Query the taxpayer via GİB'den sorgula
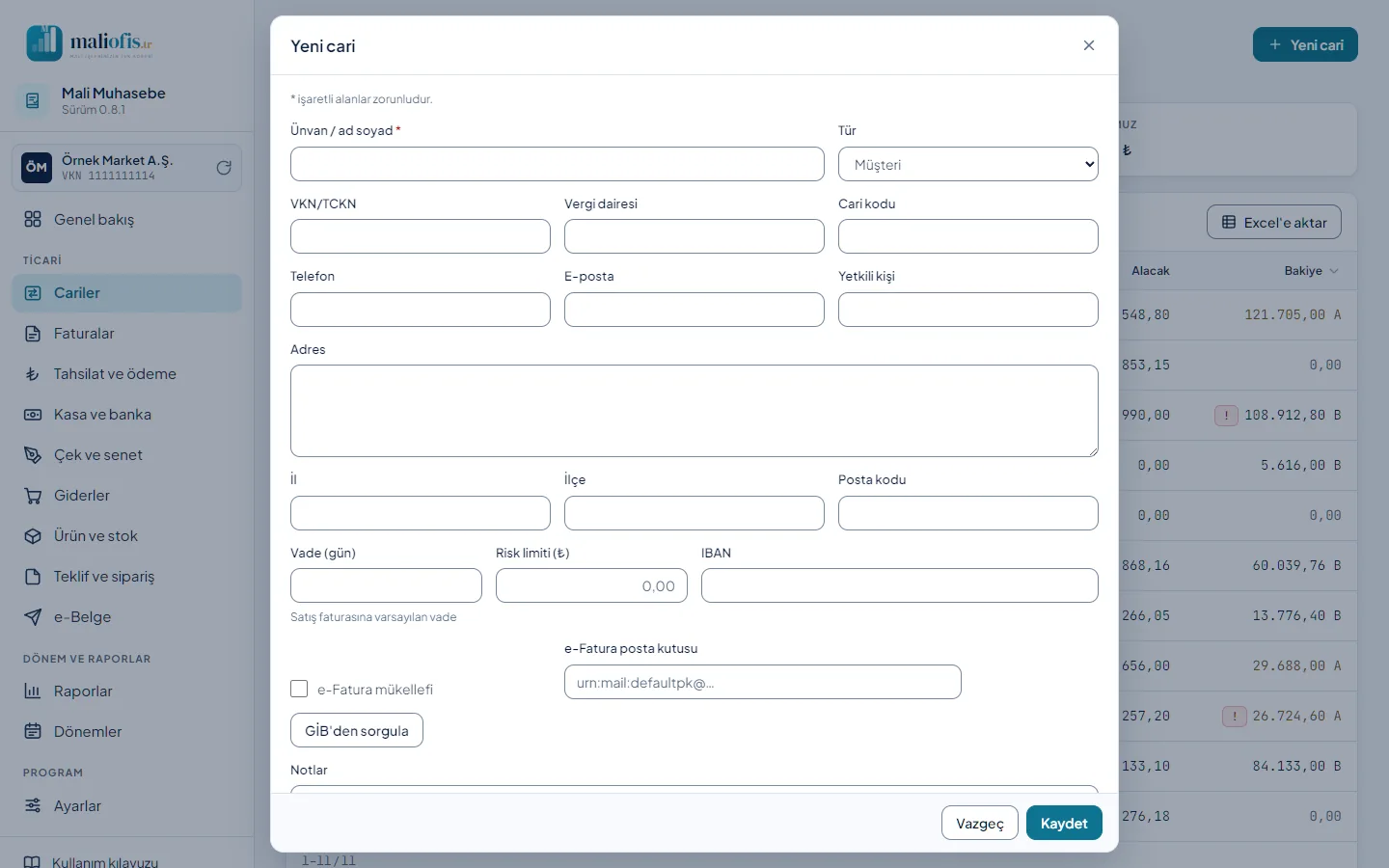The height and width of the screenshot is (868, 1389). (357, 730)
